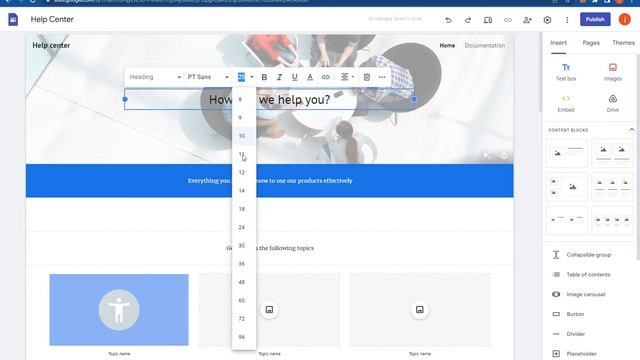640x360 pixels.
Task: Select font size 72
Action: pos(244,319)
